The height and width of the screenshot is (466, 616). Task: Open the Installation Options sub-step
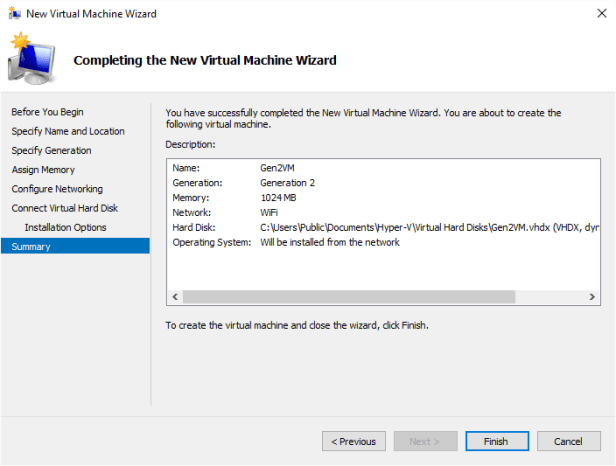click(65, 227)
